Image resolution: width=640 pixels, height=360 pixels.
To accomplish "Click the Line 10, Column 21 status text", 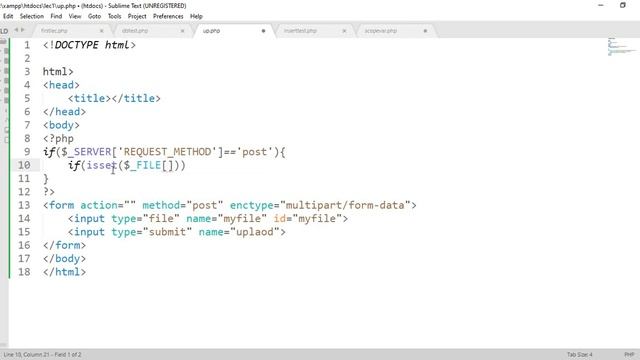I will [42, 354].
